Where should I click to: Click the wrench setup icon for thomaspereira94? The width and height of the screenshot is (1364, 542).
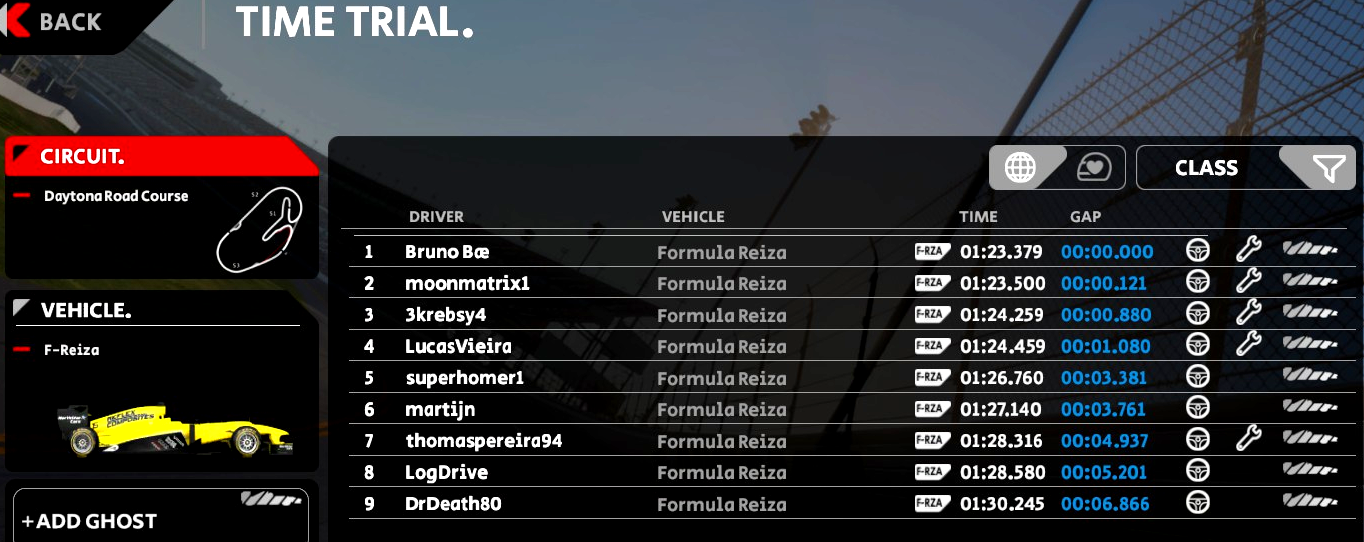click(x=1247, y=438)
